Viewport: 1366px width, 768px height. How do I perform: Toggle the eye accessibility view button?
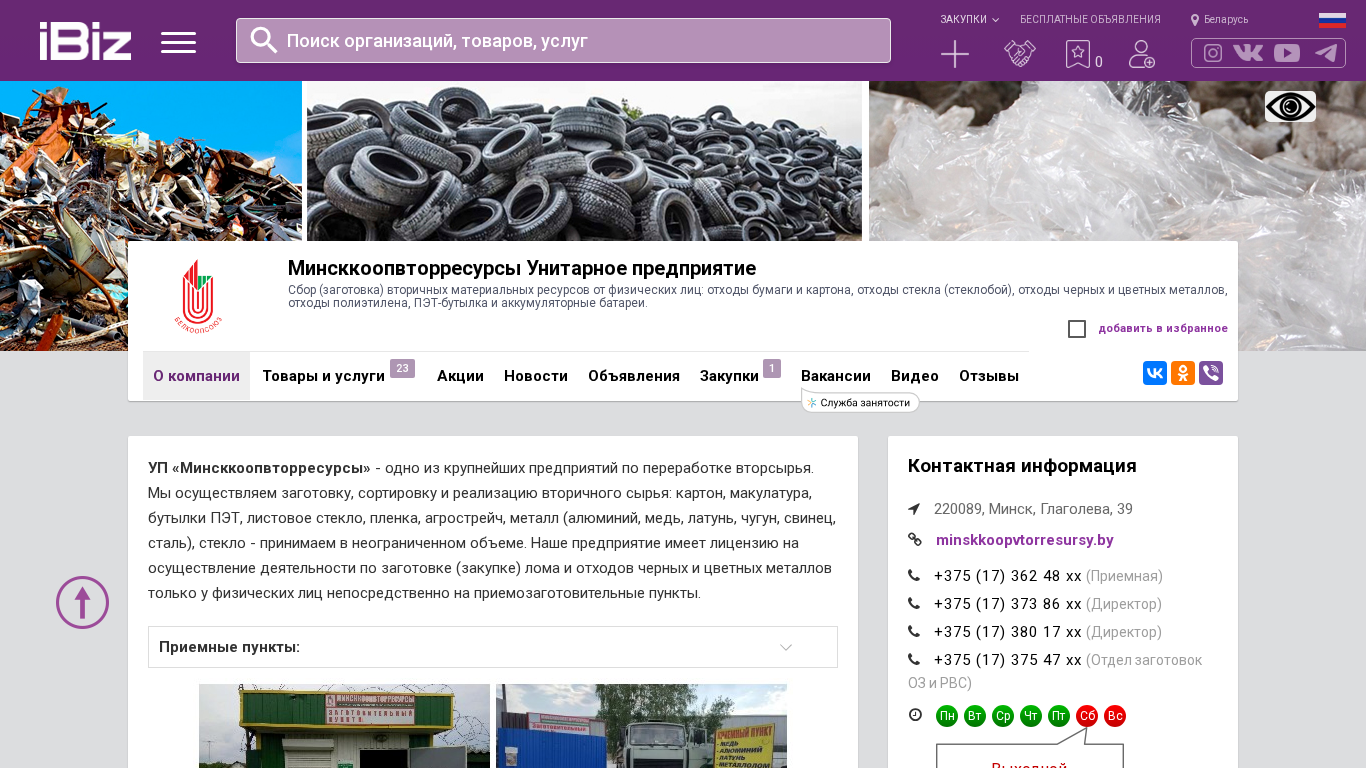[1290, 107]
